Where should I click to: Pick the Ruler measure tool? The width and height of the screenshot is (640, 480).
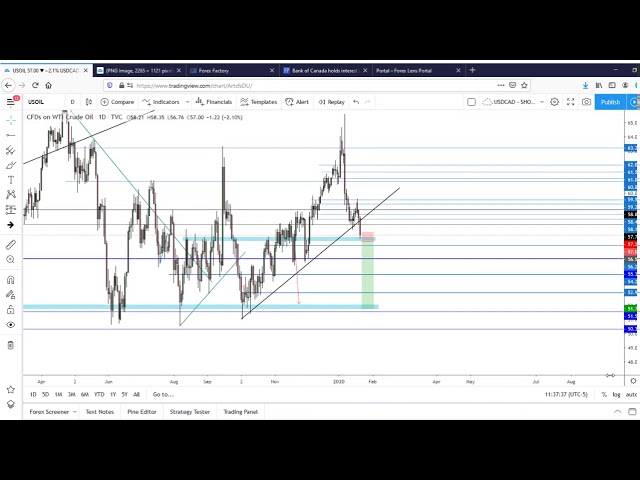pyautogui.click(x=11, y=244)
